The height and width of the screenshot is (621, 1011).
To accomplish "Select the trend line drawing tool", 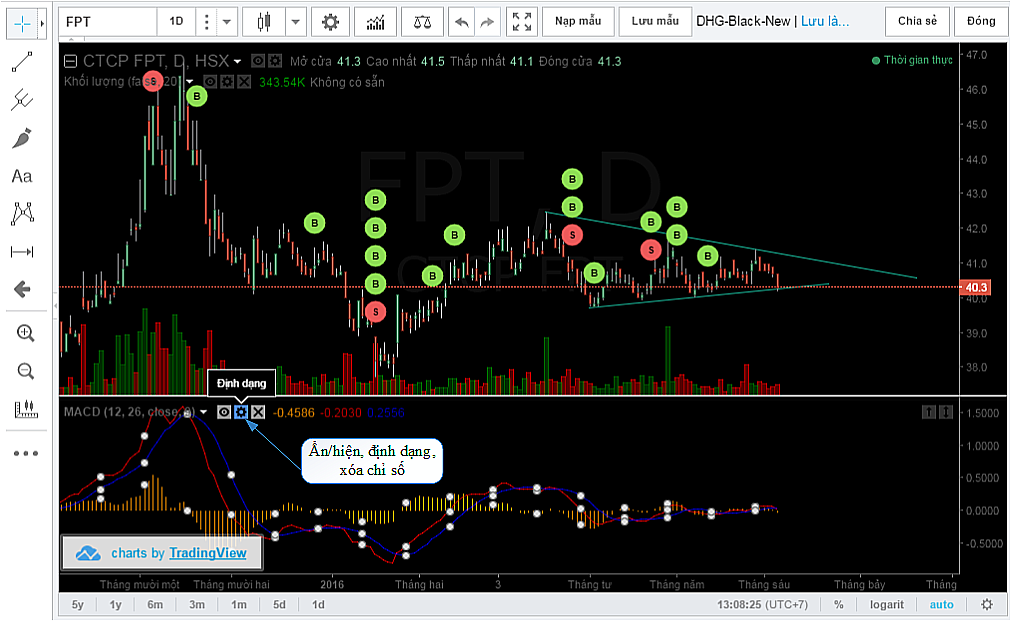I will coord(22,63).
